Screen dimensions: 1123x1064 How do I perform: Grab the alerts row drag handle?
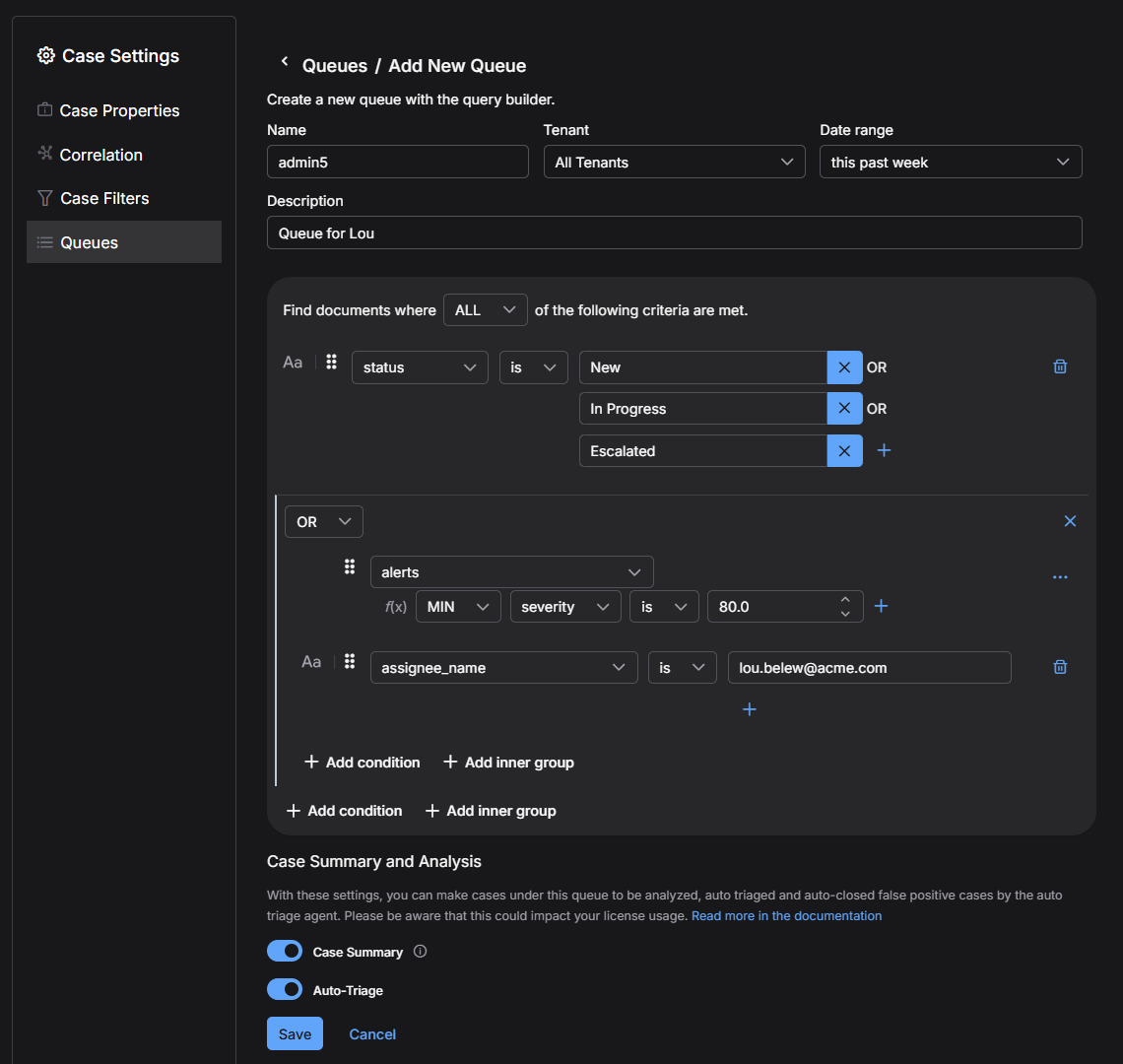[x=350, y=566]
